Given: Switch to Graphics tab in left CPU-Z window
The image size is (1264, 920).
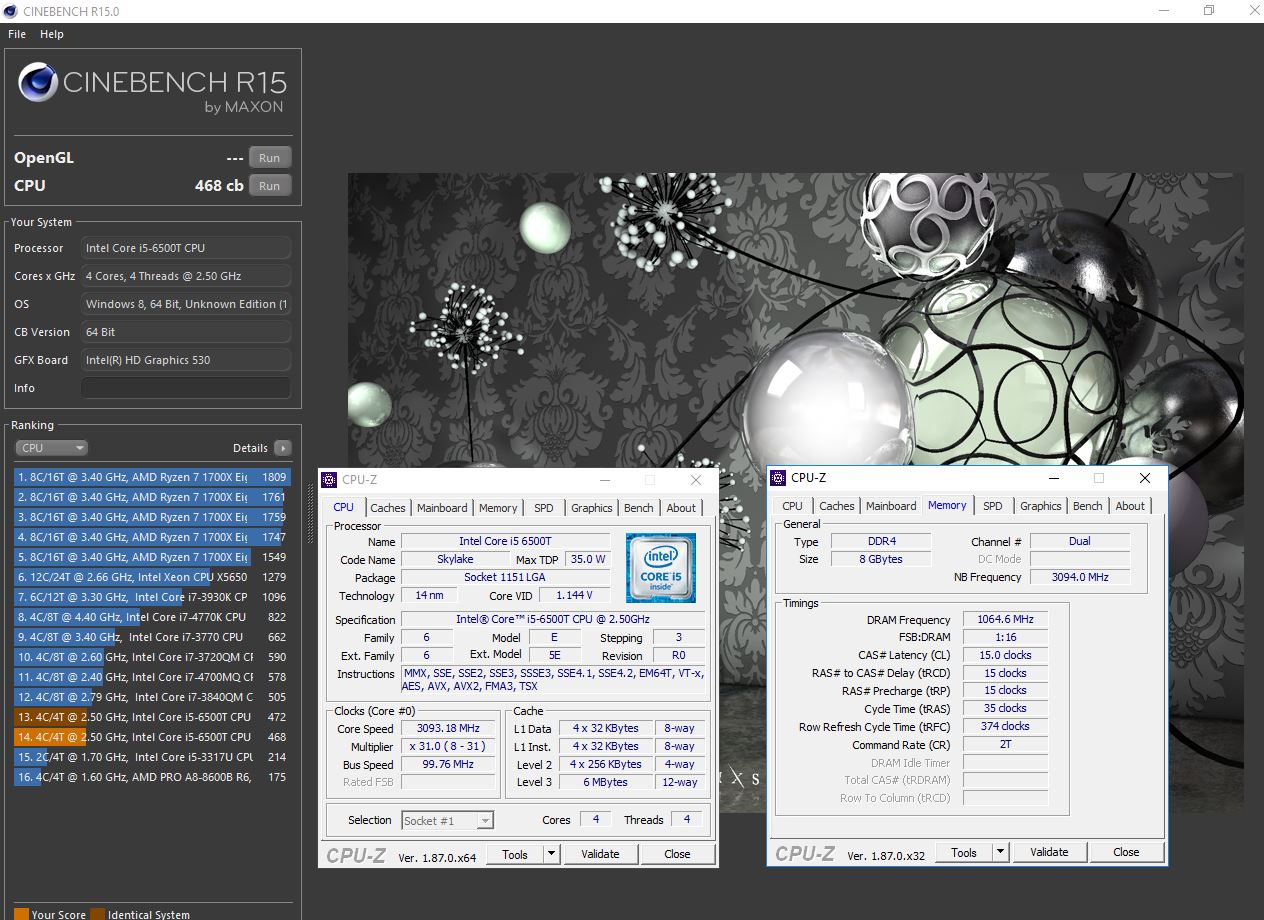Looking at the screenshot, I should click(592, 508).
